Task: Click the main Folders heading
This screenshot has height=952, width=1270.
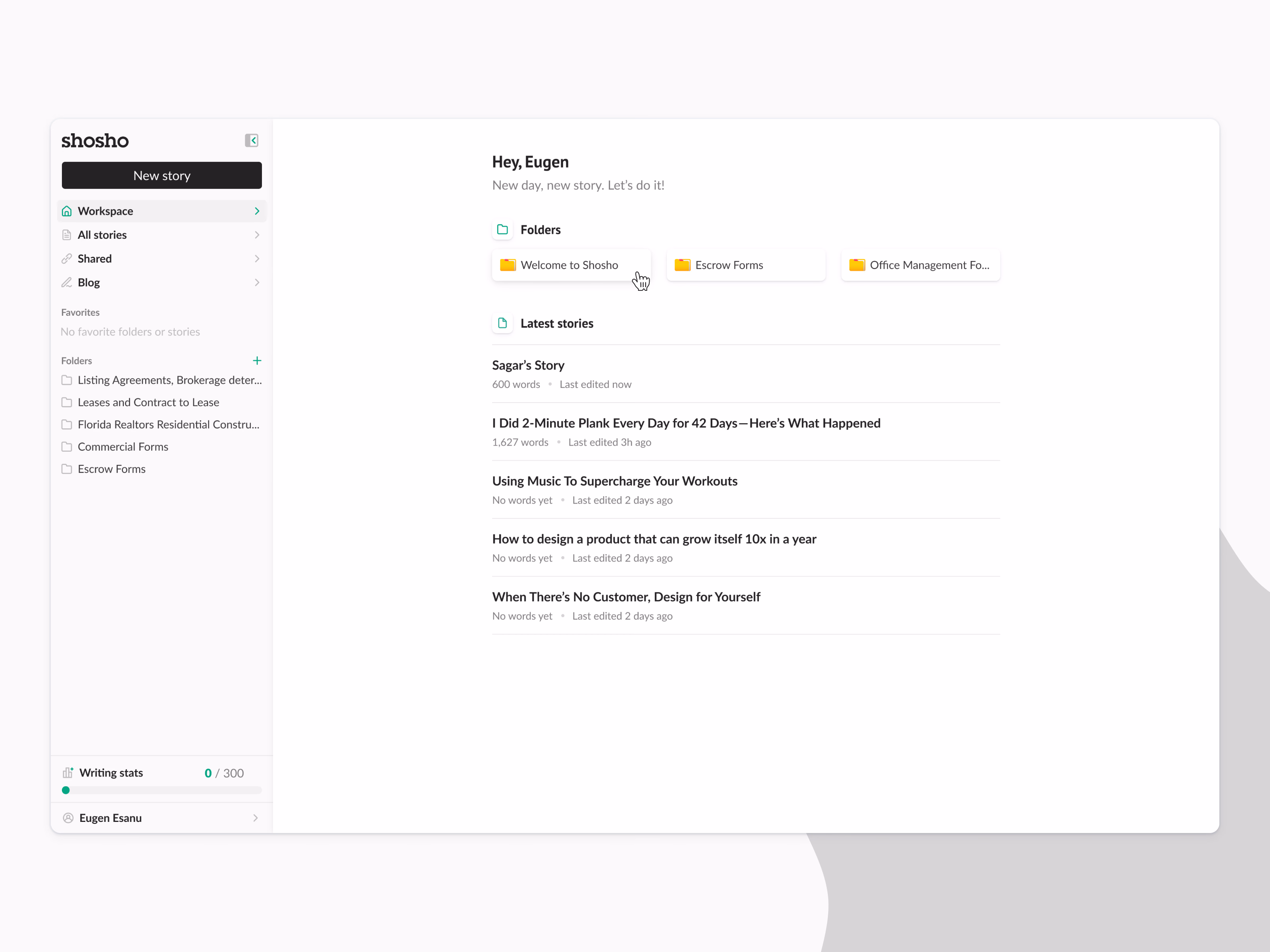Action: pyautogui.click(x=540, y=230)
